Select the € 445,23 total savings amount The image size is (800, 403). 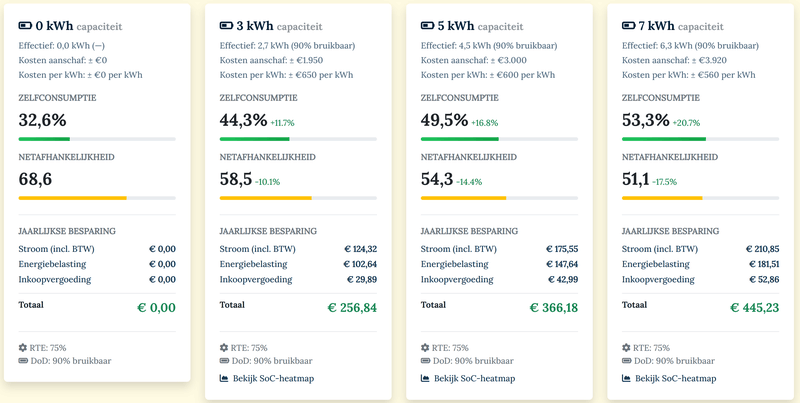[x=754, y=308]
